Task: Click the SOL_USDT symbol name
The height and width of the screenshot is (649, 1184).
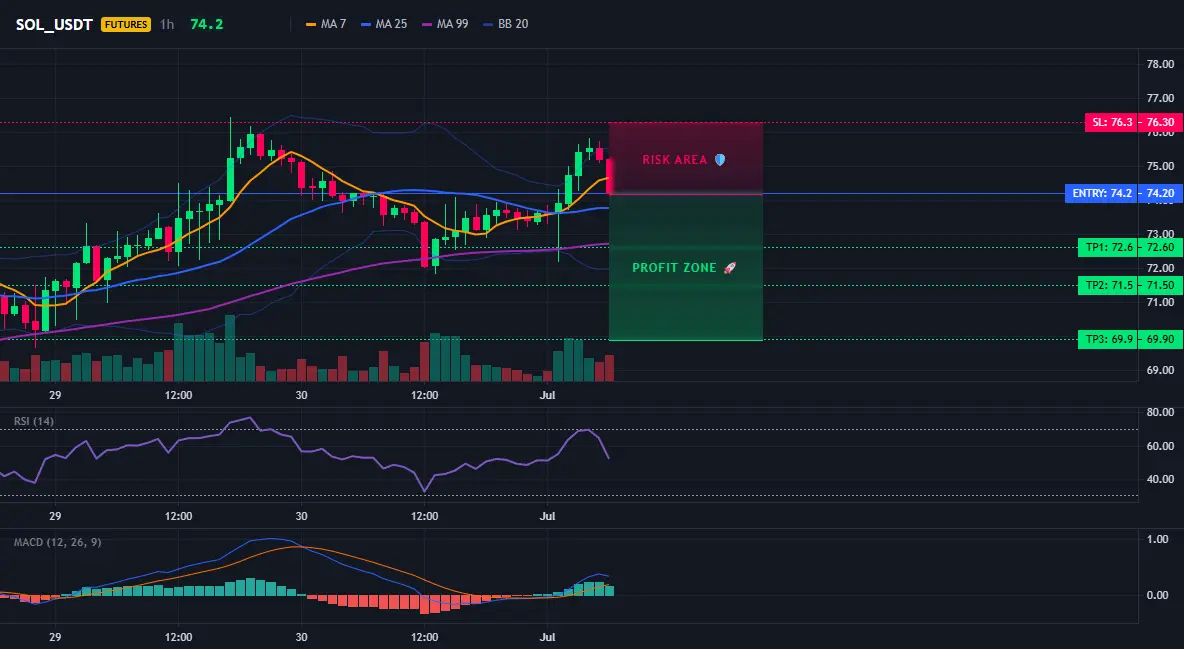Action: pos(54,24)
